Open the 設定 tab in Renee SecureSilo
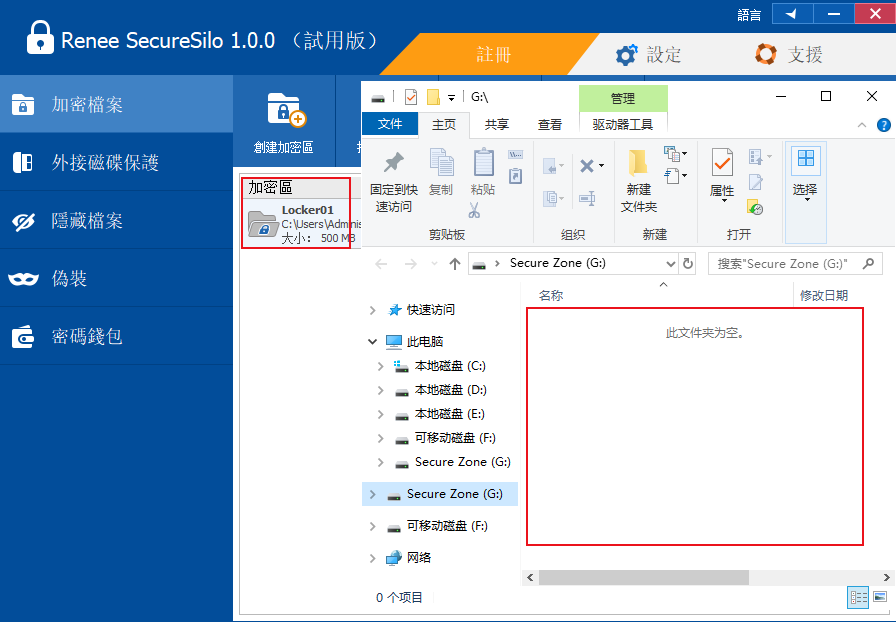Image resolution: width=896 pixels, height=622 pixels. (x=649, y=54)
